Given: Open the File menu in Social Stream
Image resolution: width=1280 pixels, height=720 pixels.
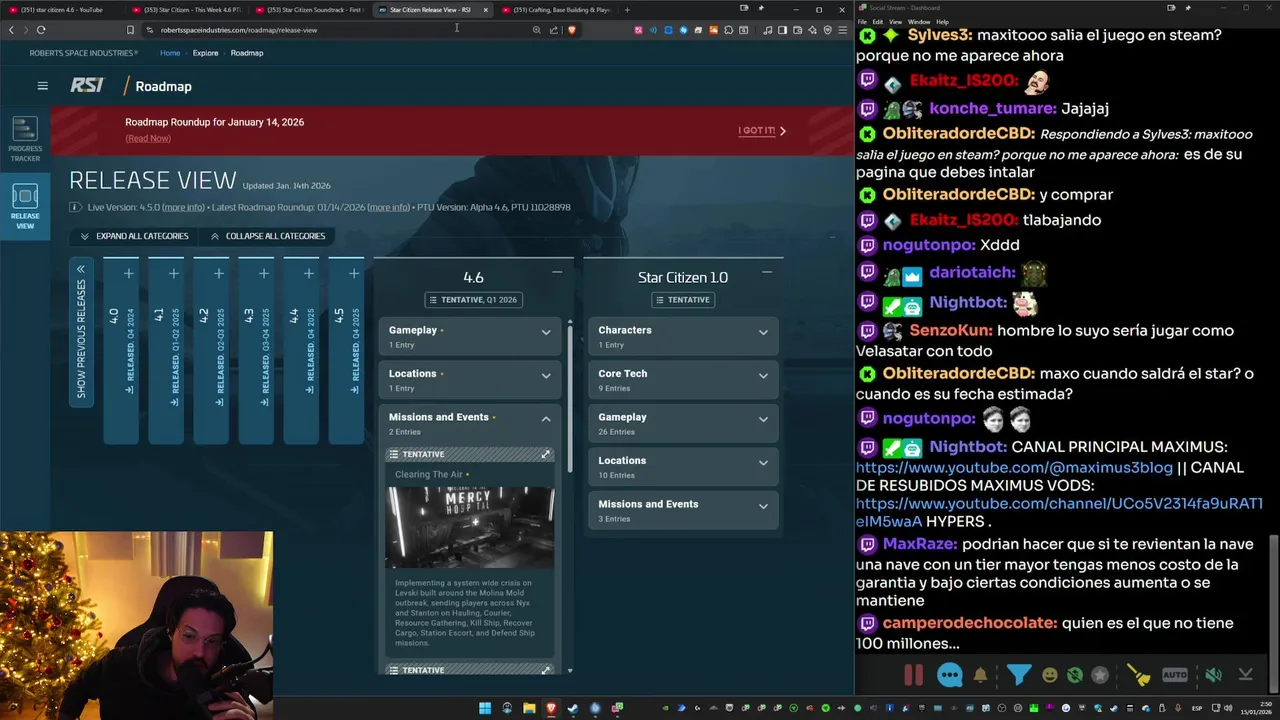Looking at the screenshot, I should (862, 21).
